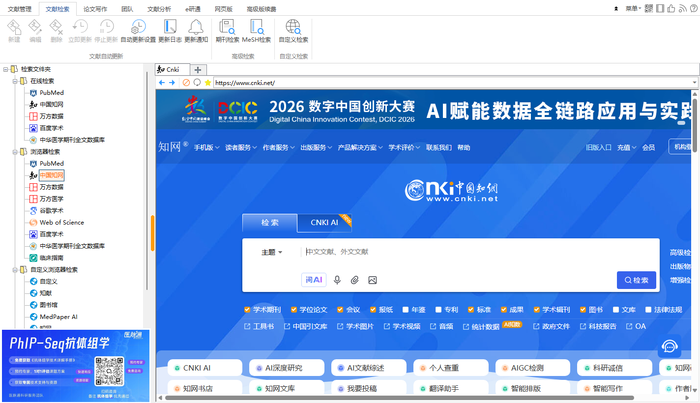Uncheck the 学术期刊 checkbox

click(x=247, y=309)
